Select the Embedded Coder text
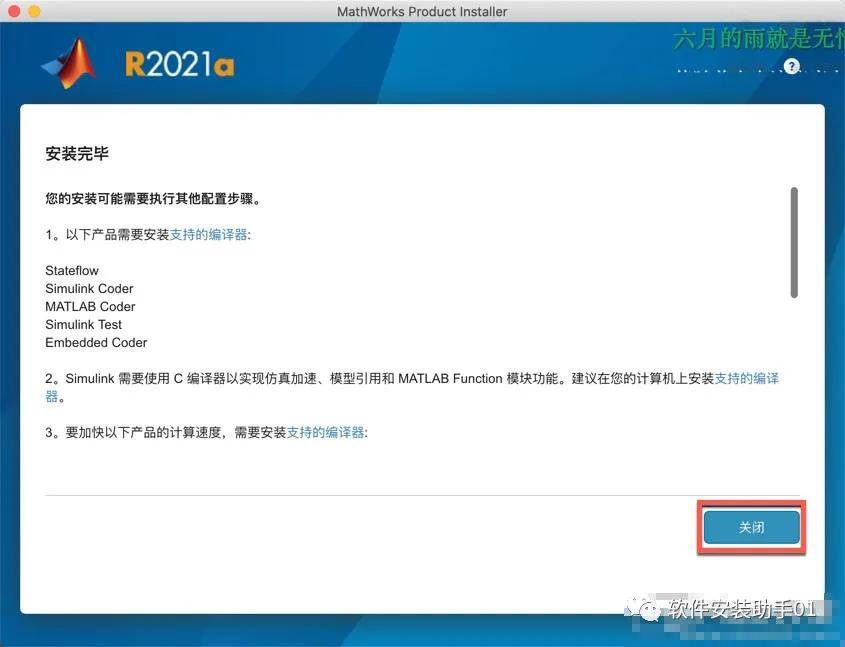The height and width of the screenshot is (647, 845). point(96,343)
